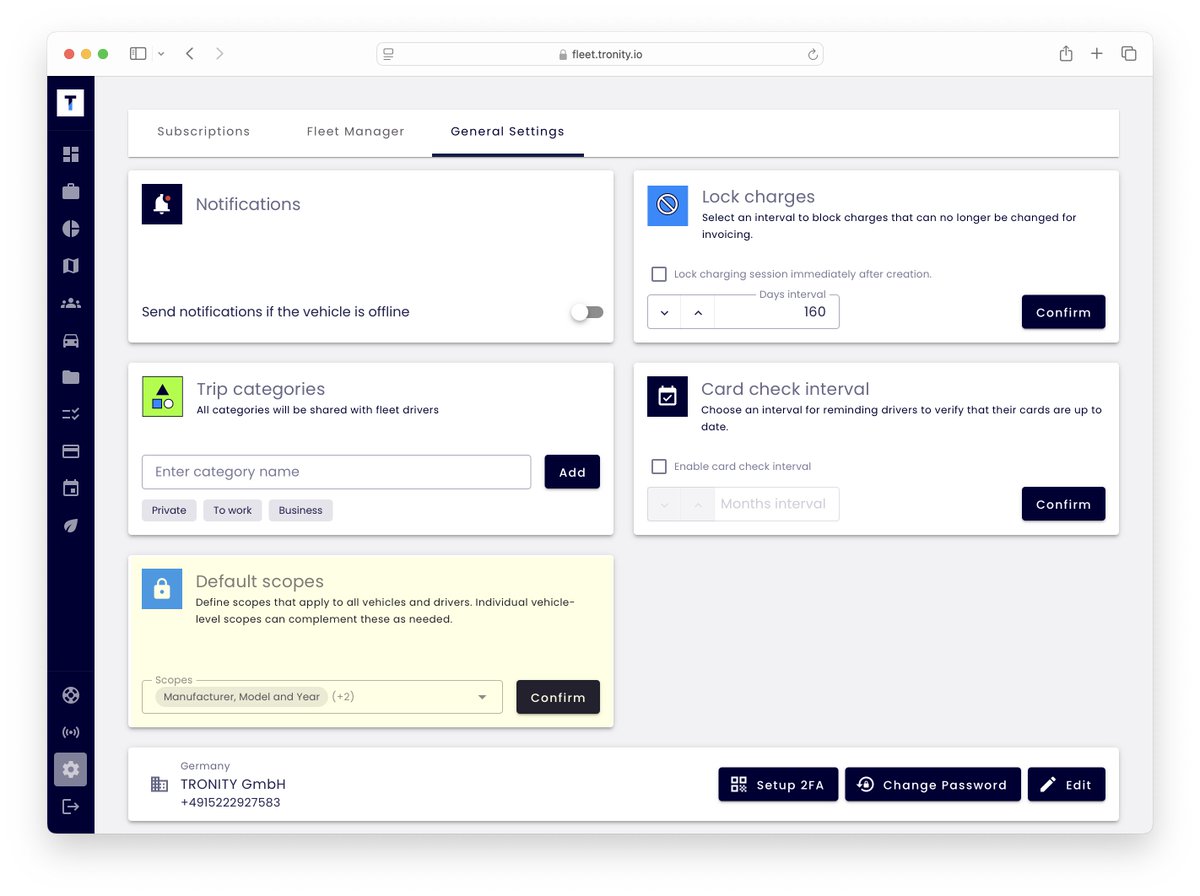Open the checklist icon in sidebar
1200x896 pixels.
(70, 414)
